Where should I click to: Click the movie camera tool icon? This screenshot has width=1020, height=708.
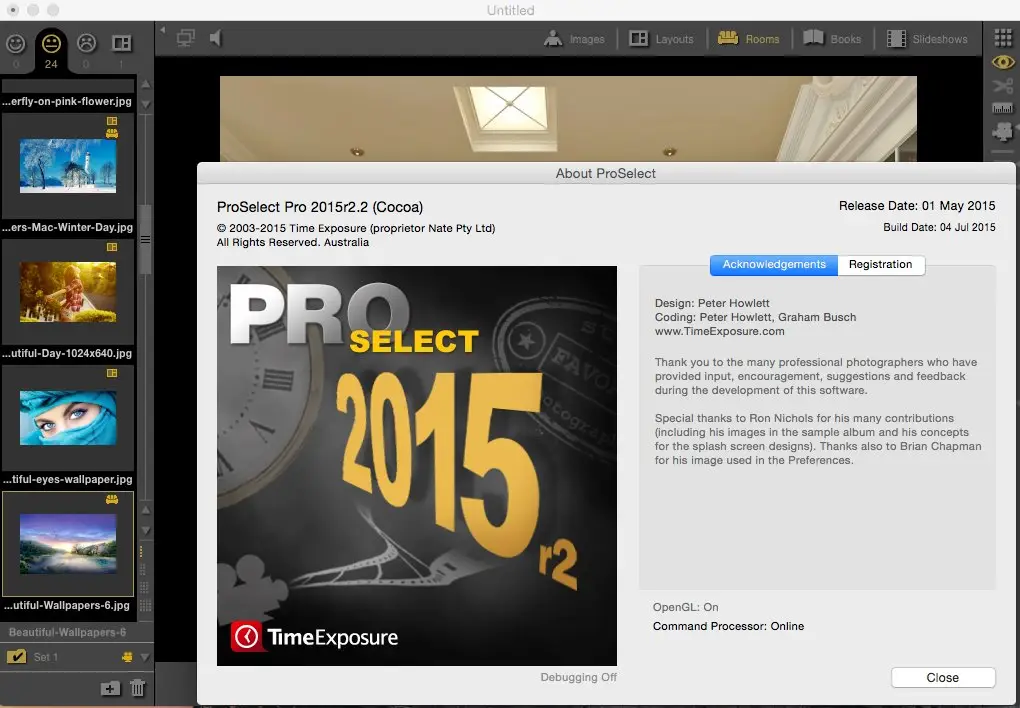(1002, 131)
